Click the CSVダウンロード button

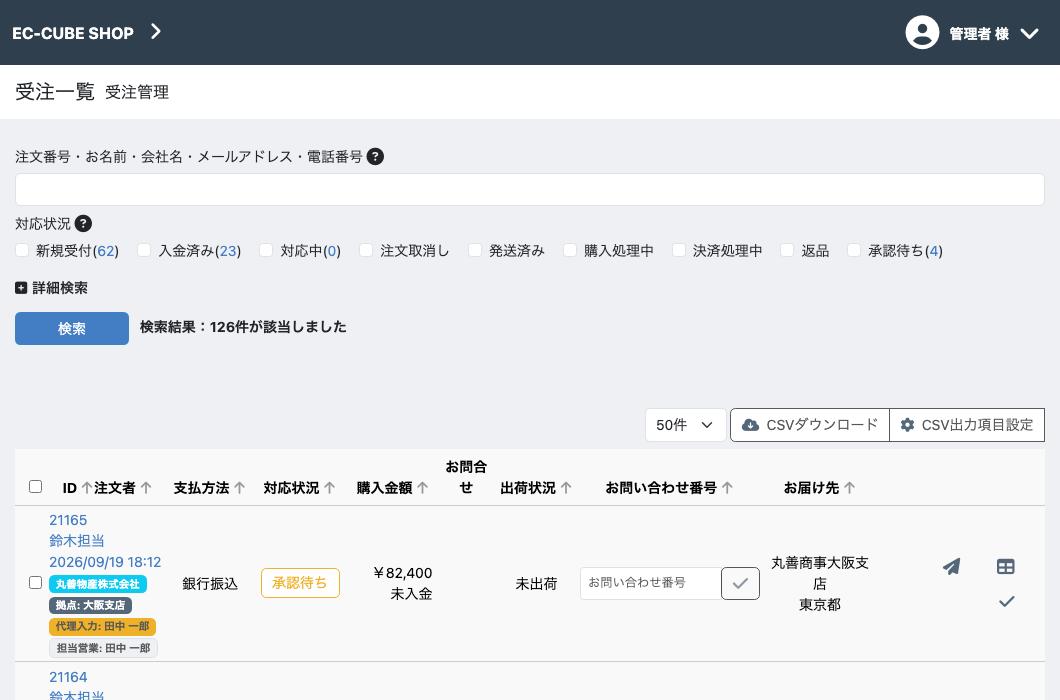point(810,425)
